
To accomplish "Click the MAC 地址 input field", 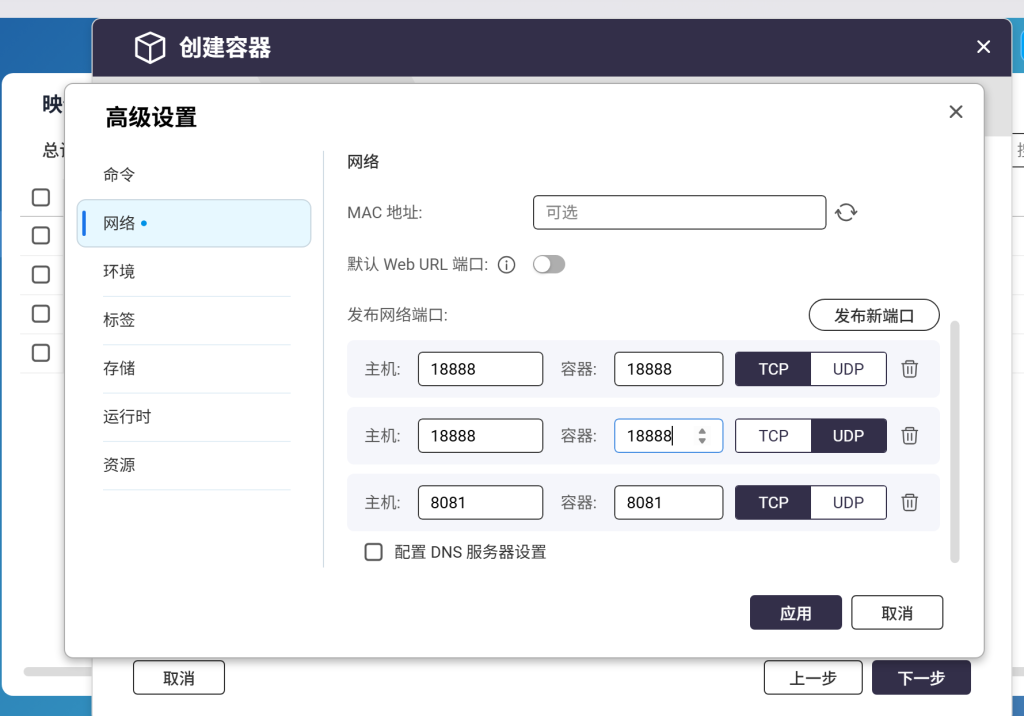I will tap(679, 212).
